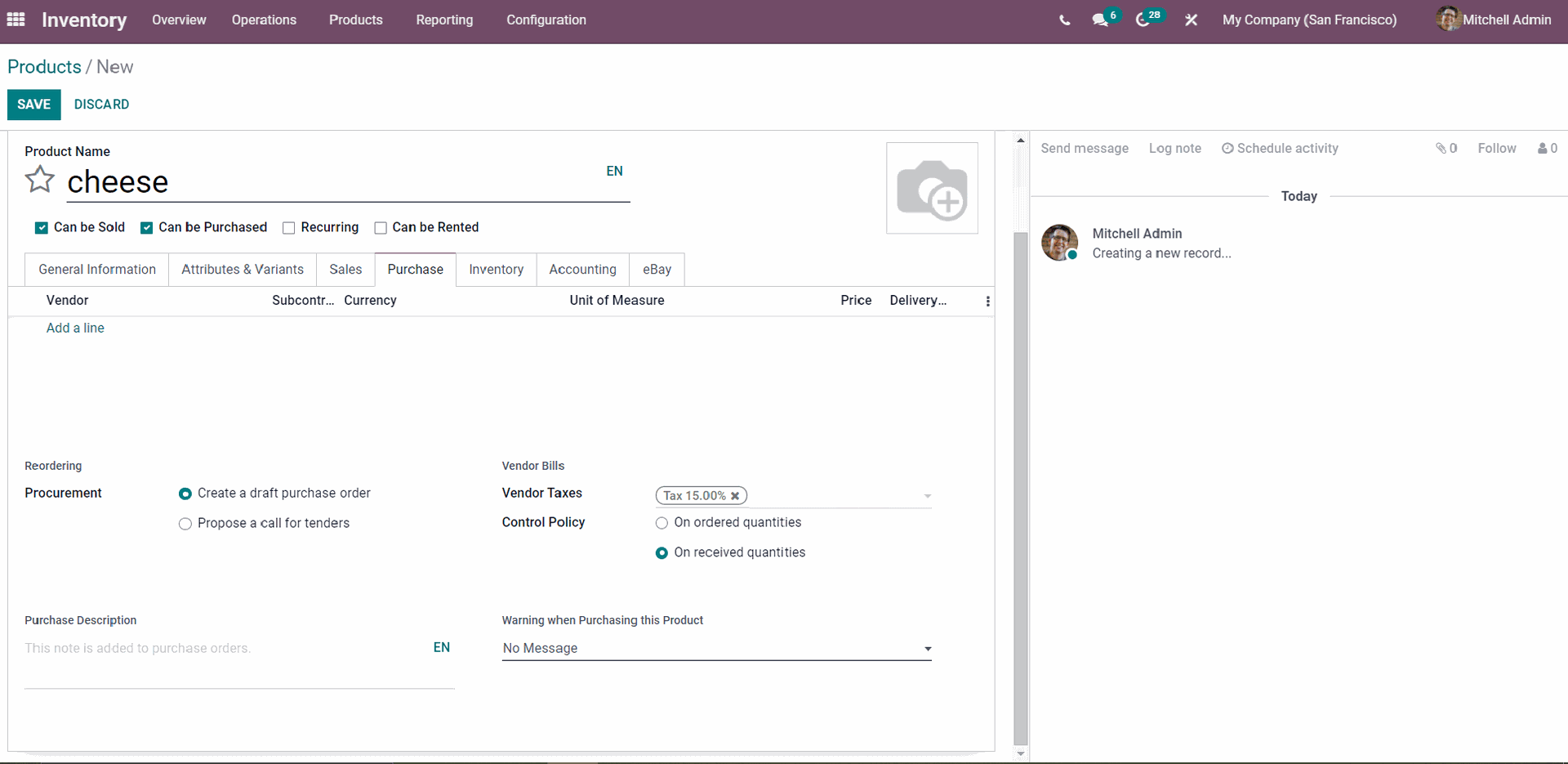Click Schedule activity in chatter
The height and width of the screenshot is (764, 1568).
pyautogui.click(x=1280, y=149)
